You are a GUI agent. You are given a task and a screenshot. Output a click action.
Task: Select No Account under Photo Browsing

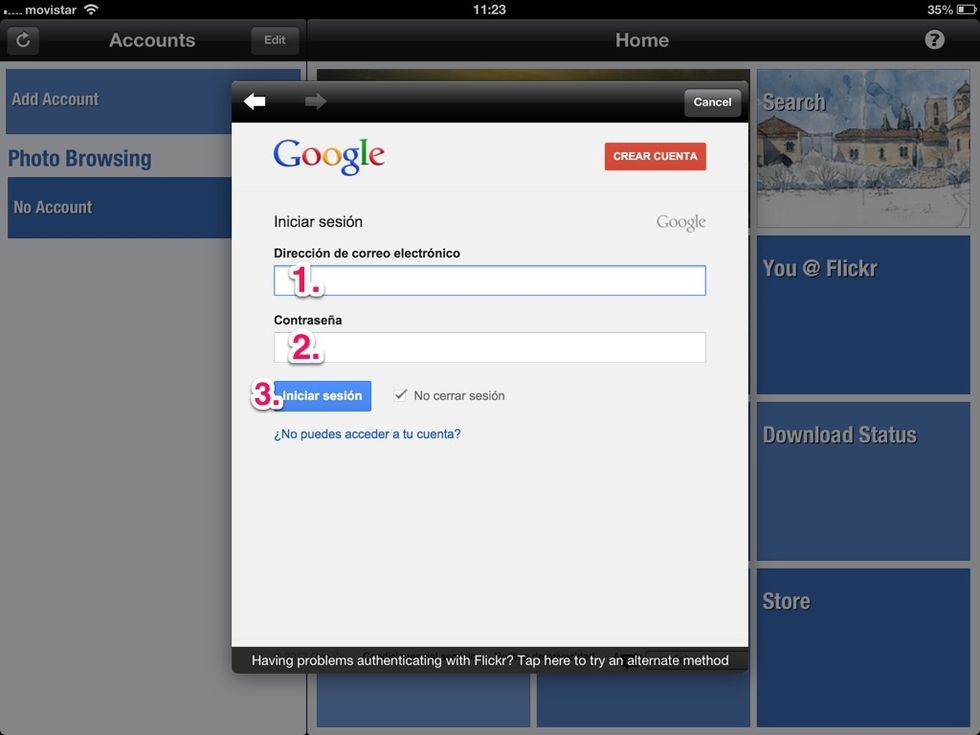click(x=118, y=208)
